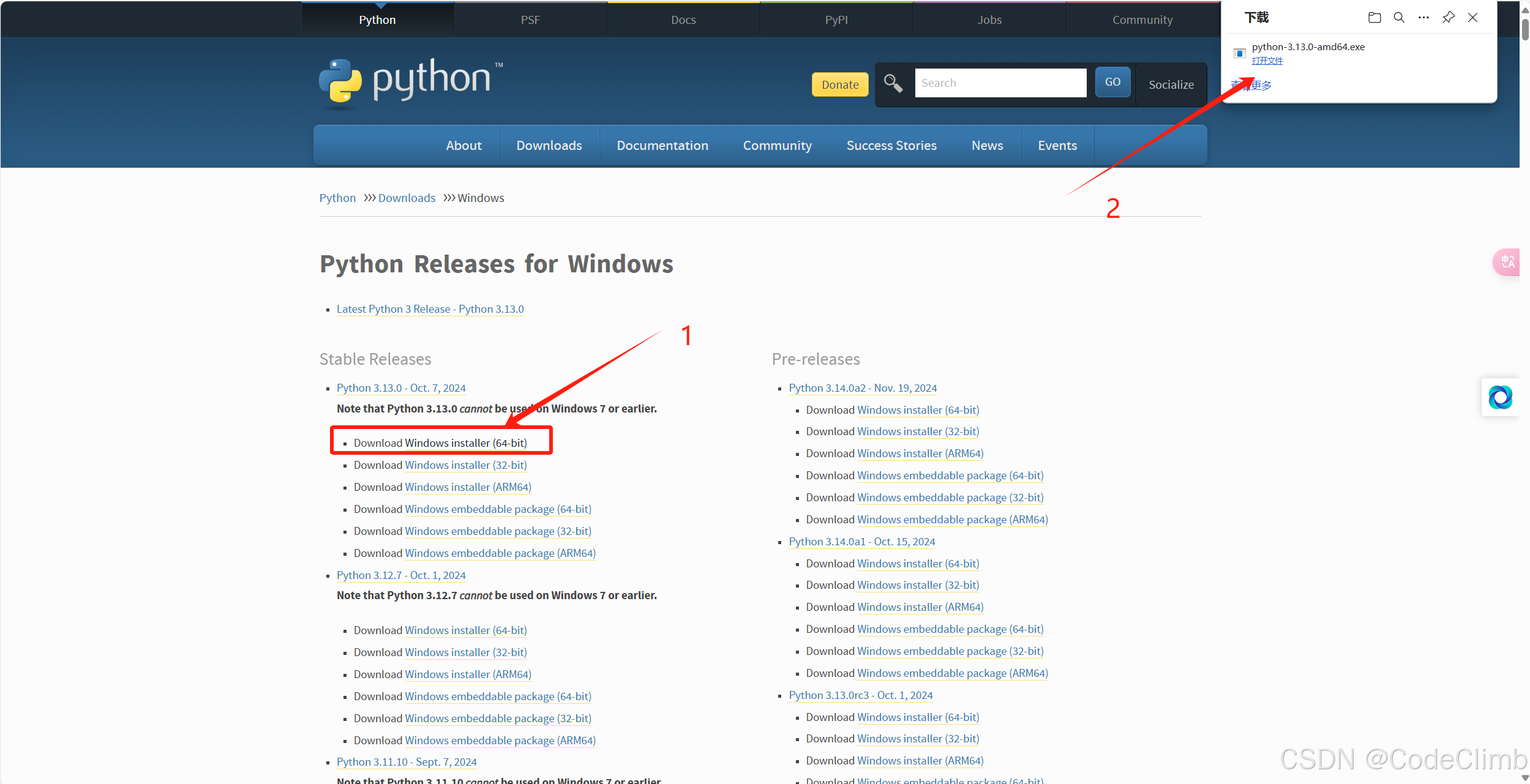
Task: Open the Documentation navigation menu
Action: coord(662,146)
